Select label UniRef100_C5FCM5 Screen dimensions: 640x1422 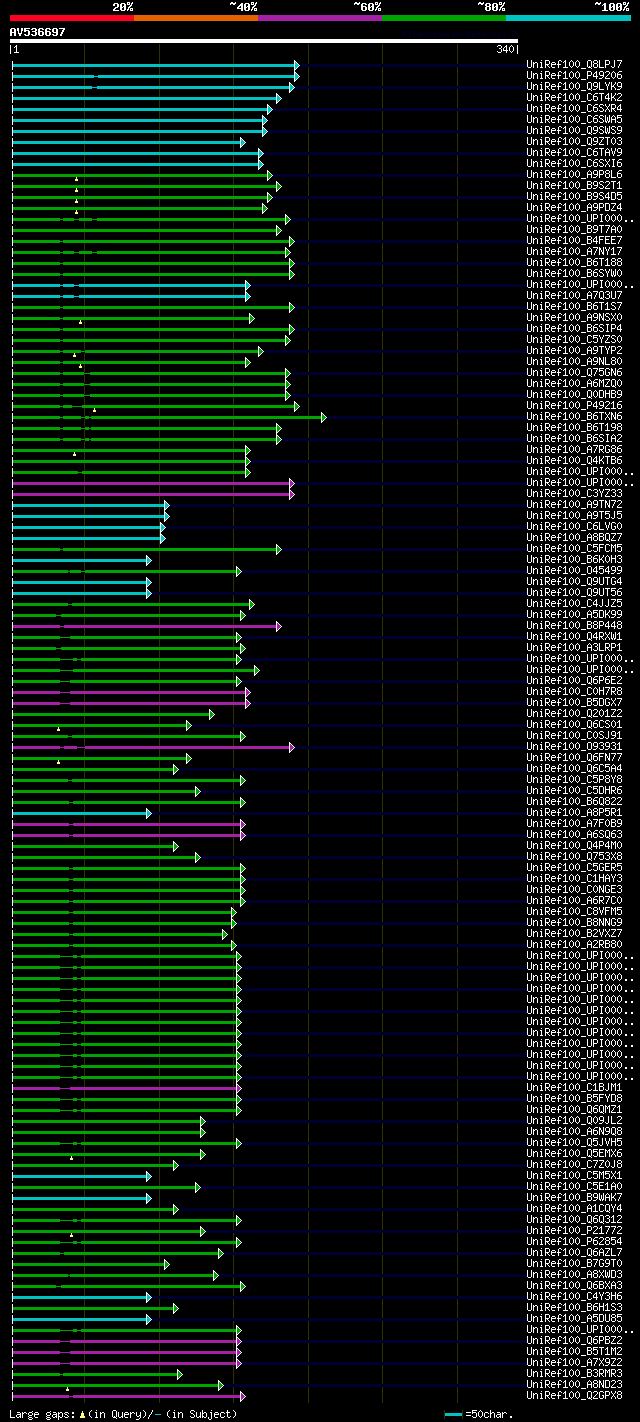575,548
